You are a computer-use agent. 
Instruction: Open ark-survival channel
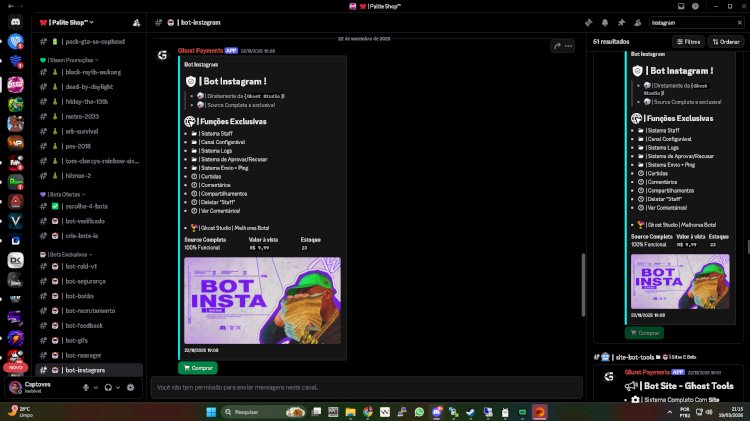(89, 131)
